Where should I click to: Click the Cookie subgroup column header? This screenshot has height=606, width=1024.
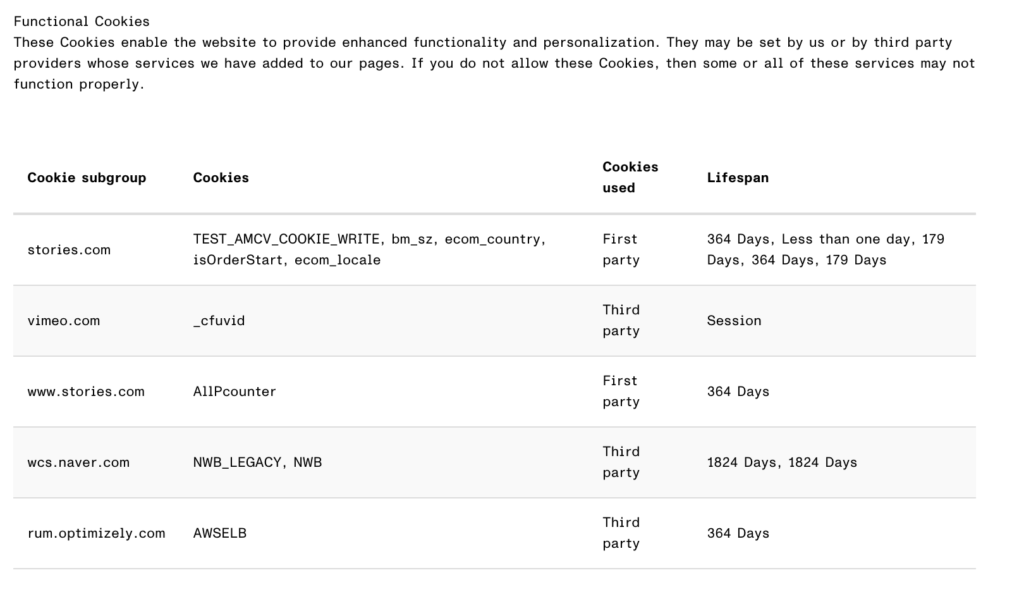tap(86, 178)
